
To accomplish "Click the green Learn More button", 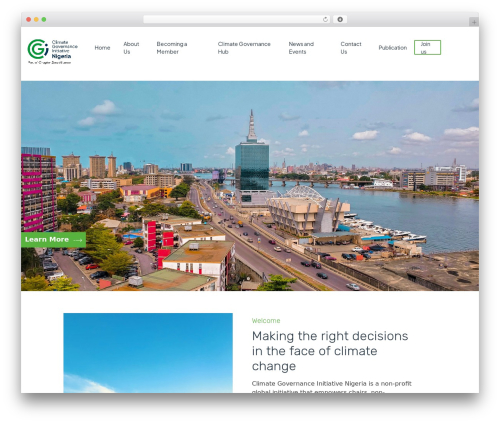I will pyautogui.click(x=53, y=240).
